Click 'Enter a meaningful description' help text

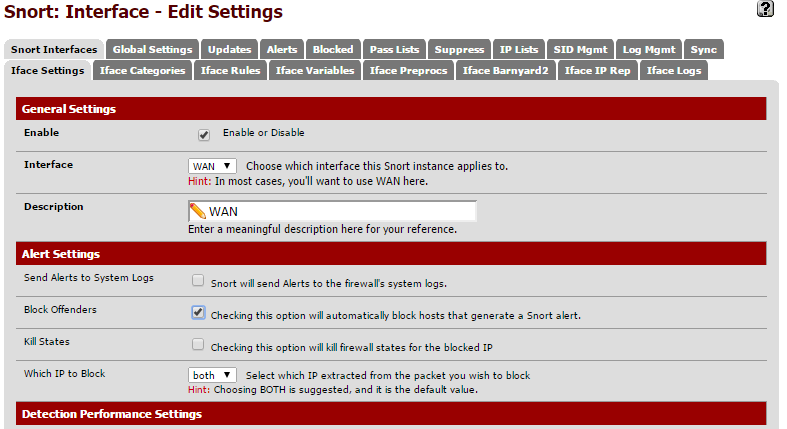pyautogui.click(x=322, y=229)
